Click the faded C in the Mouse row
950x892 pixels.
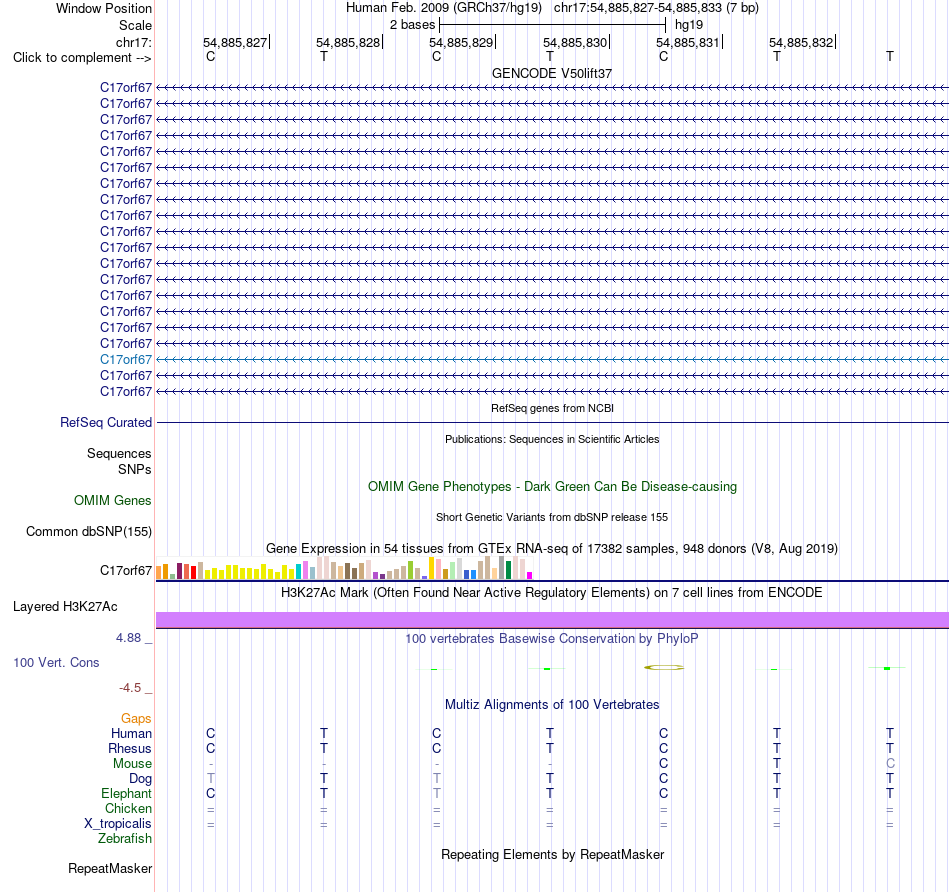point(889,764)
